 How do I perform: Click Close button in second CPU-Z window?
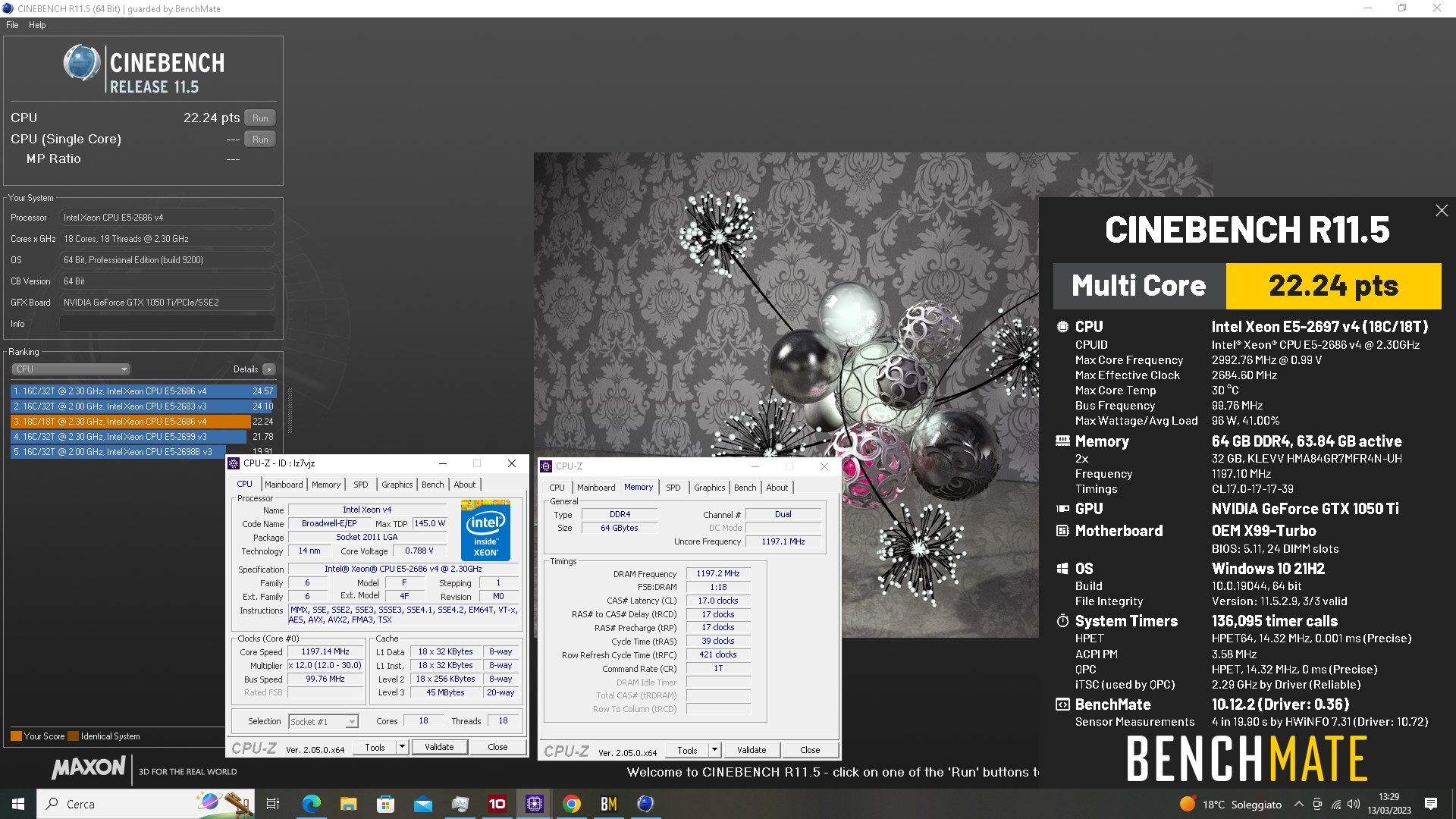pyautogui.click(x=810, y=751)
